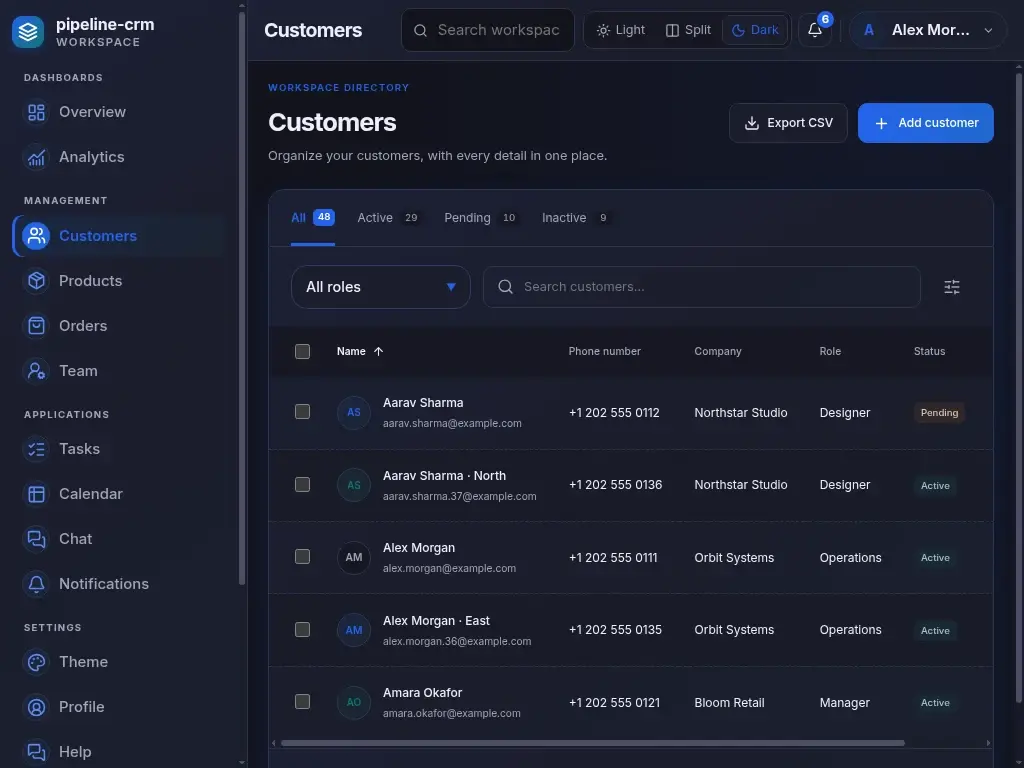Click the Export CSV button
Viewport: 1024px width, 768px height.
point(788,123)
